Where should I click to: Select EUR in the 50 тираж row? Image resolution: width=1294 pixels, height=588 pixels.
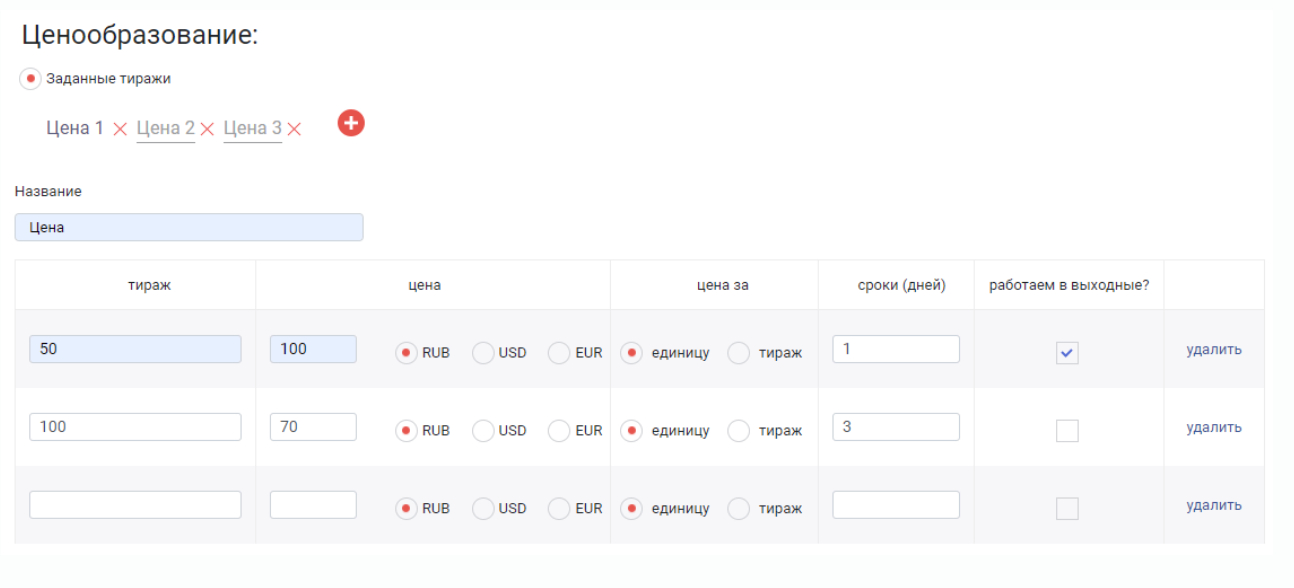[559, 353]
